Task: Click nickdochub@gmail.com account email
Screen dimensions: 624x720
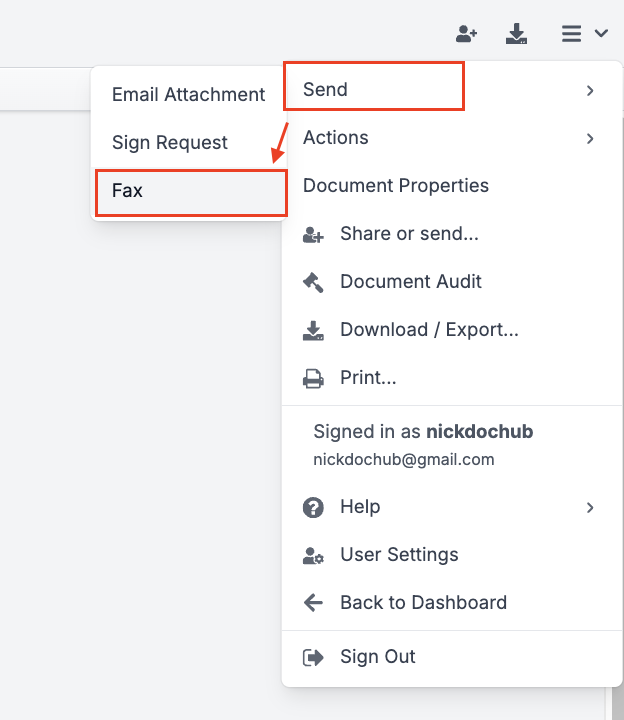Action: (x=404, y=460)
